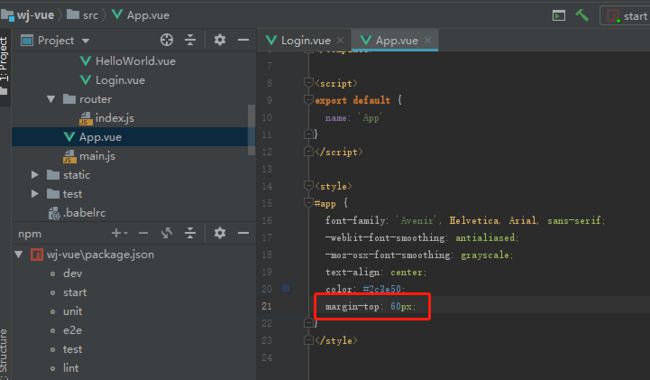650x380 pixels.
Task: Hide the Project tool window
Action: click(243, 40)
